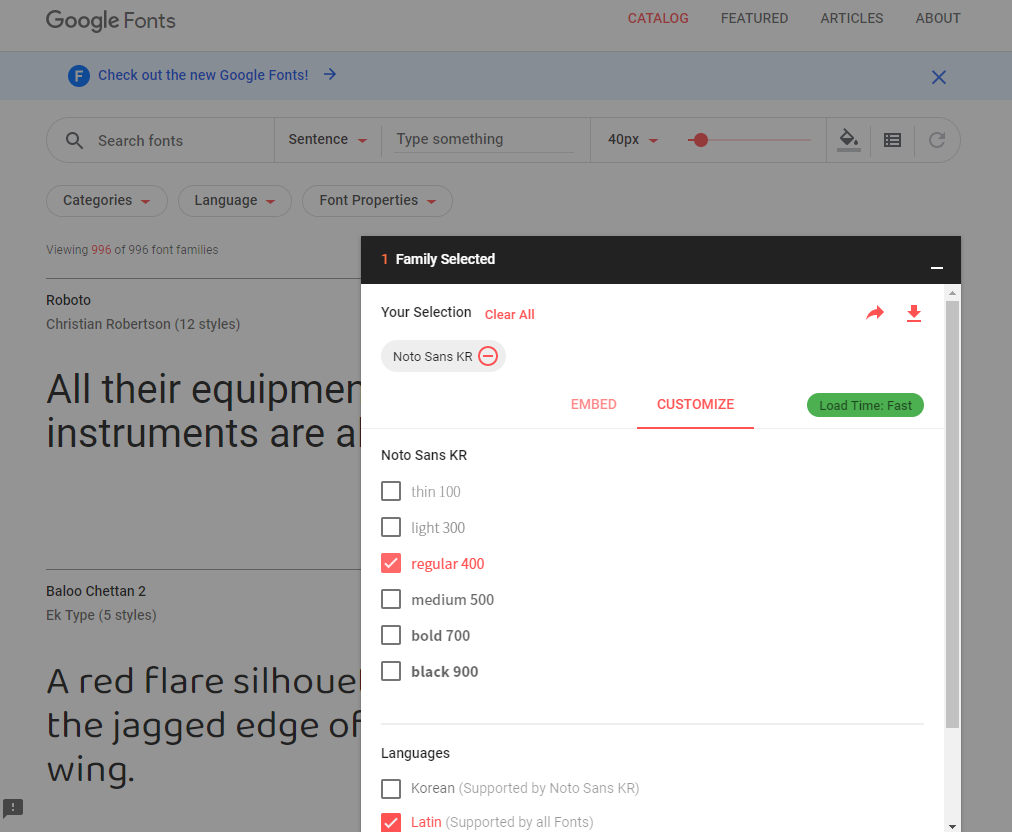Check the Korean language option

pyautogui.click(x=390, y=788)
